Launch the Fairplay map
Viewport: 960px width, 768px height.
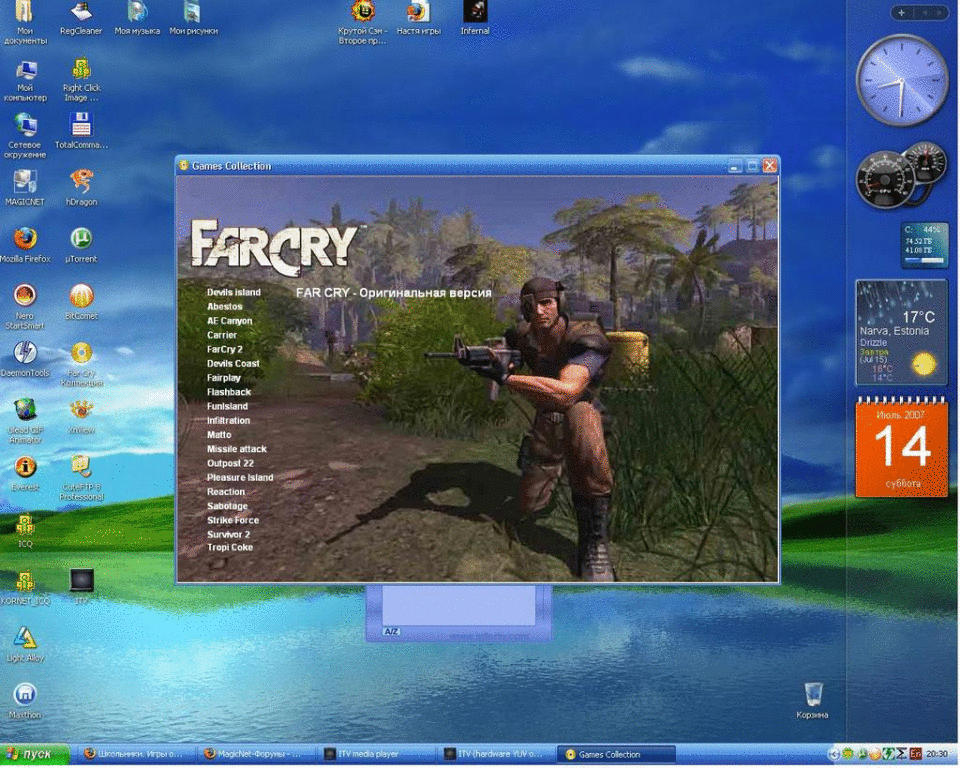pyautogui.click(x=223, y=378)
